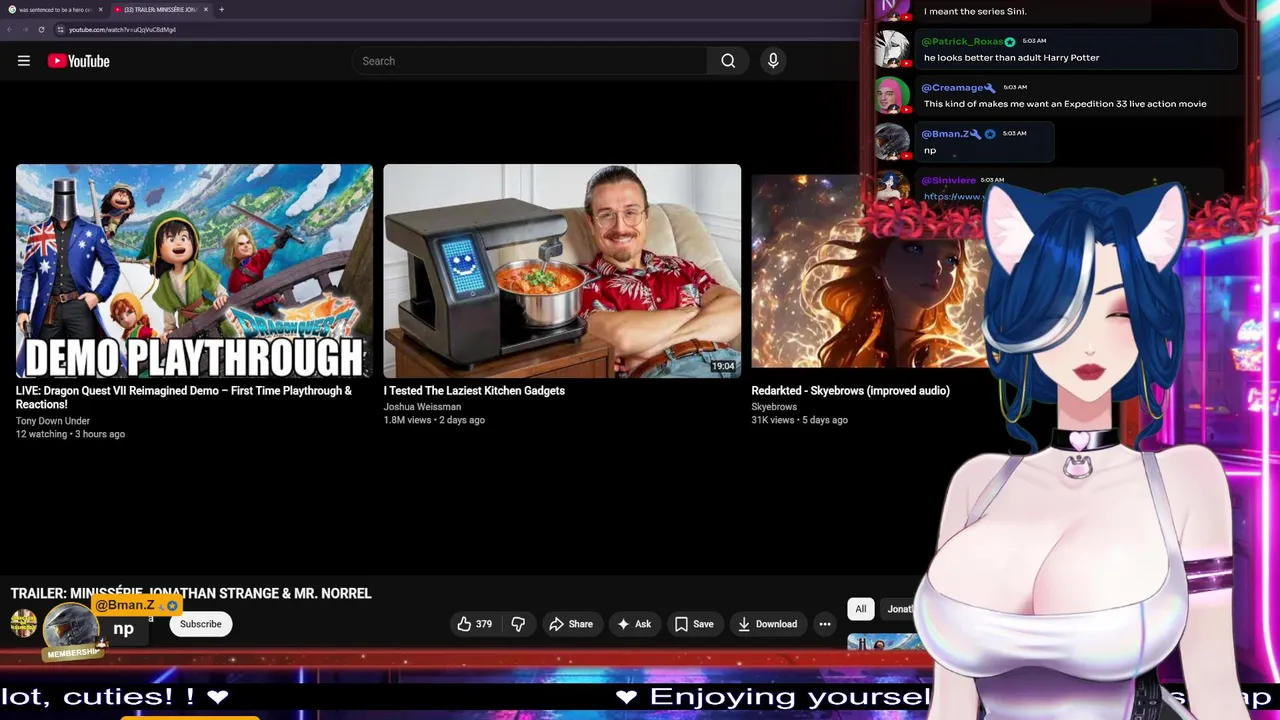Click chat message 'he looks better than adult Harry Potter'

1011,57
